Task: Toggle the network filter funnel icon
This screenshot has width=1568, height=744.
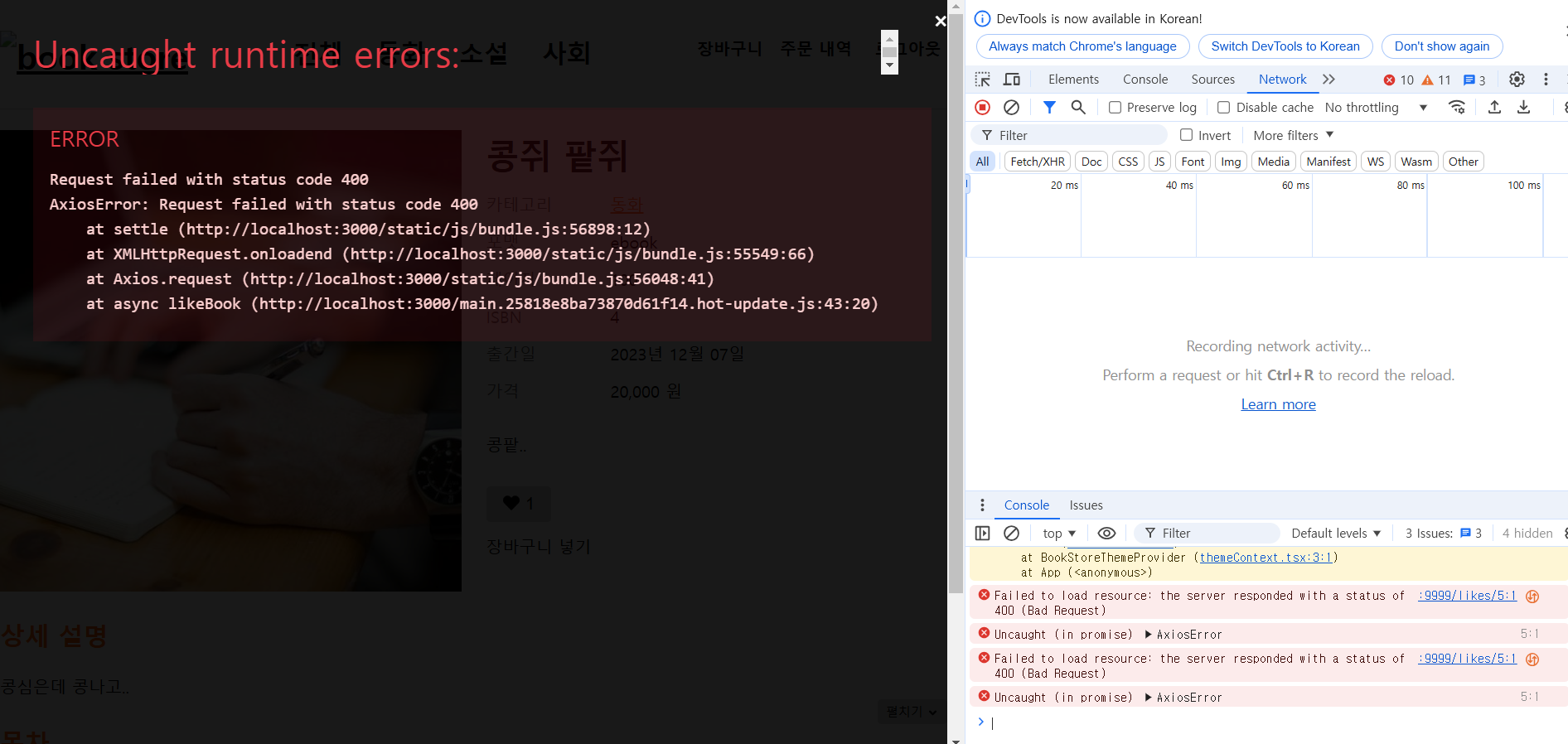Action: click(1049, 107)
